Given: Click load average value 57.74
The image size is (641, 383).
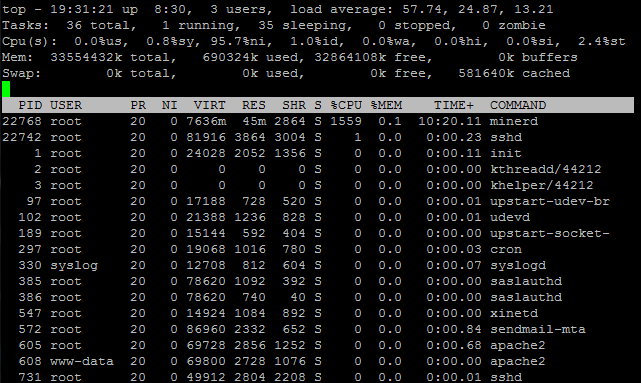Looking at the screenshot, I should pyautogui.click(x=422, y=9).
